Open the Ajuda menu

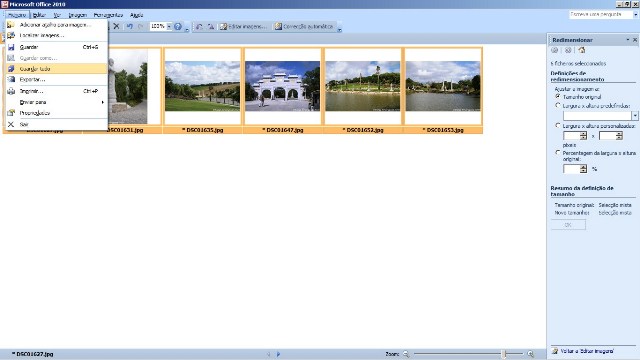(x=136, y=15)
